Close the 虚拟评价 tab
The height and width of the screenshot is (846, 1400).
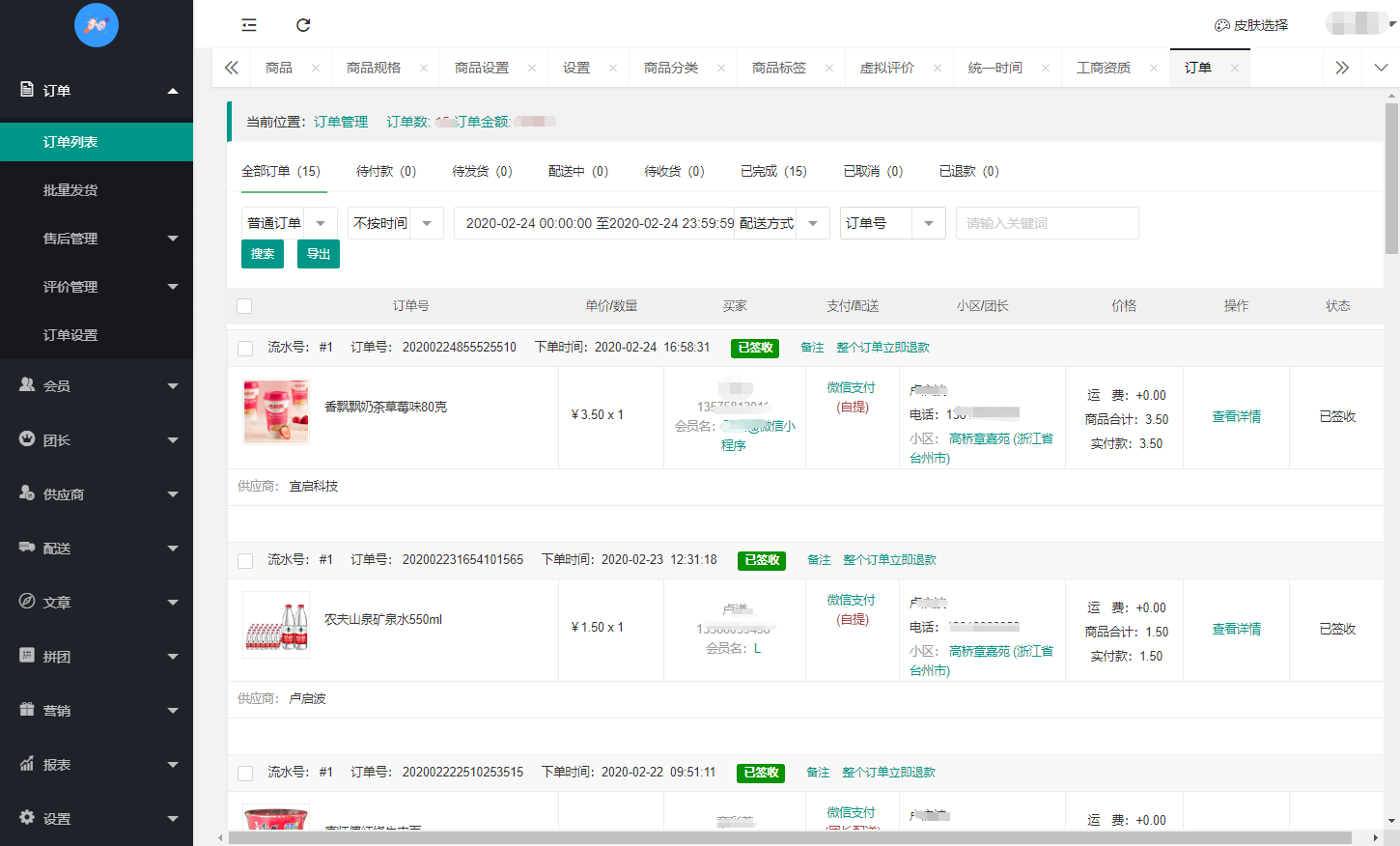pyautogui.click(x=938, y=68)
